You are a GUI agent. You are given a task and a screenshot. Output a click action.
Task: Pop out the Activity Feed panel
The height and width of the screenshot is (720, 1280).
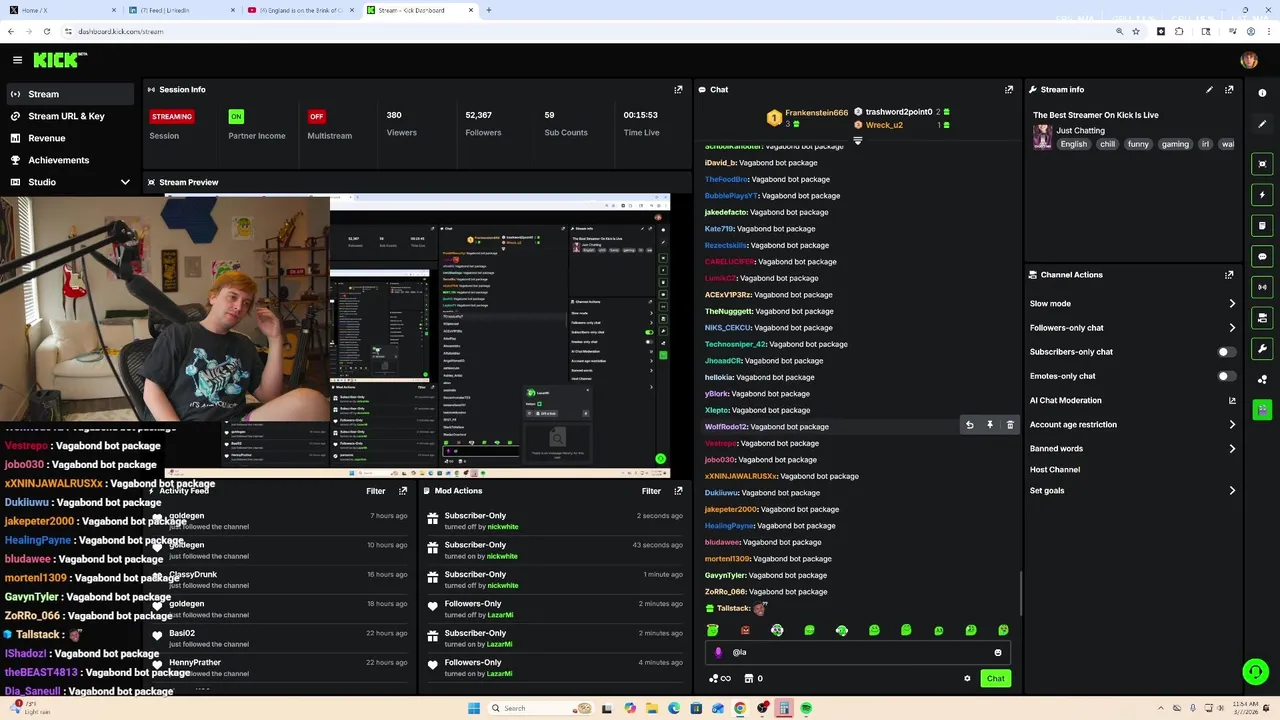[403, 491]
